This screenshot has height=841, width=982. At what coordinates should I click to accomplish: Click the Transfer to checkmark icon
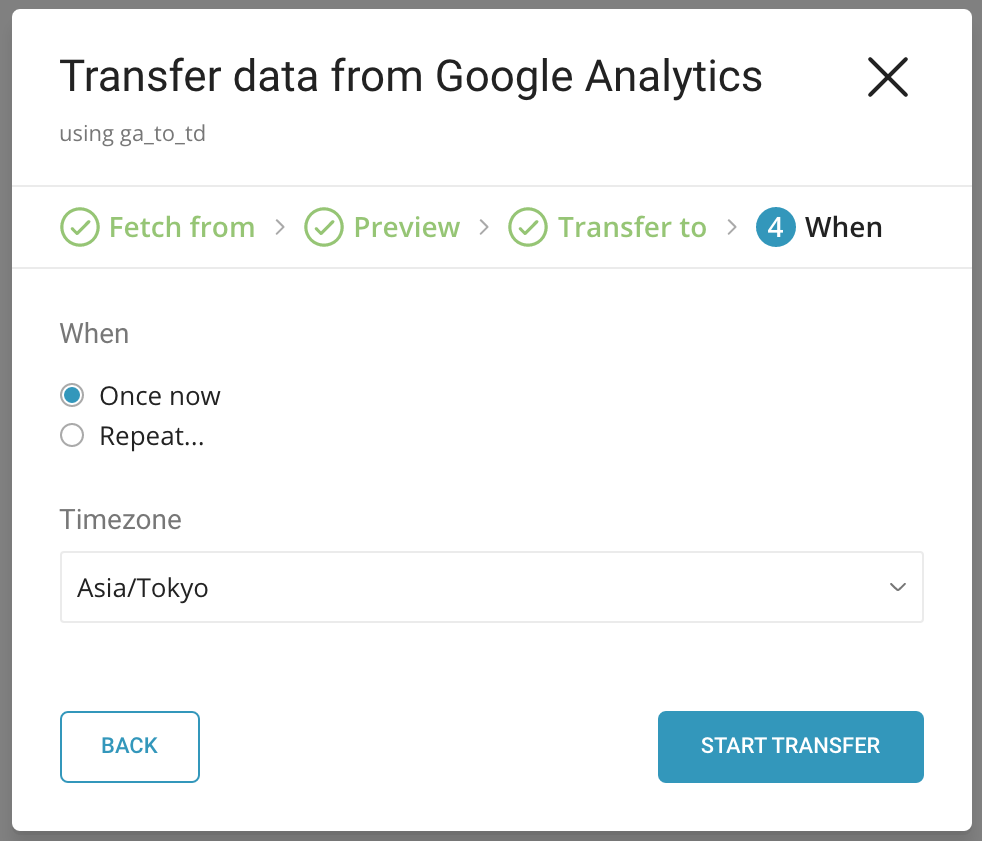click(x=528, y=228)
